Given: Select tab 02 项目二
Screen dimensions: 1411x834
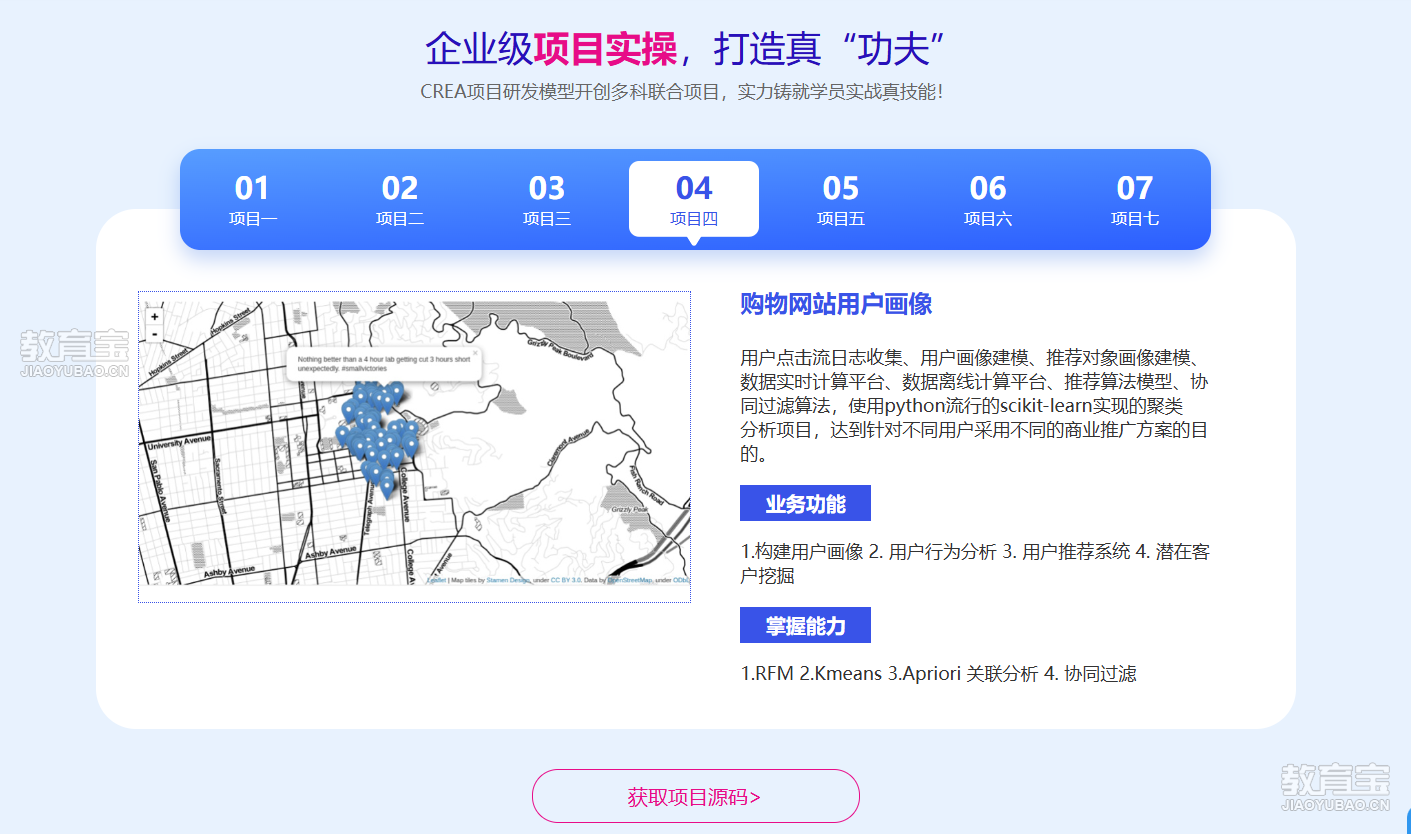Looking at the screenshot, I should [x=399, y=200].
